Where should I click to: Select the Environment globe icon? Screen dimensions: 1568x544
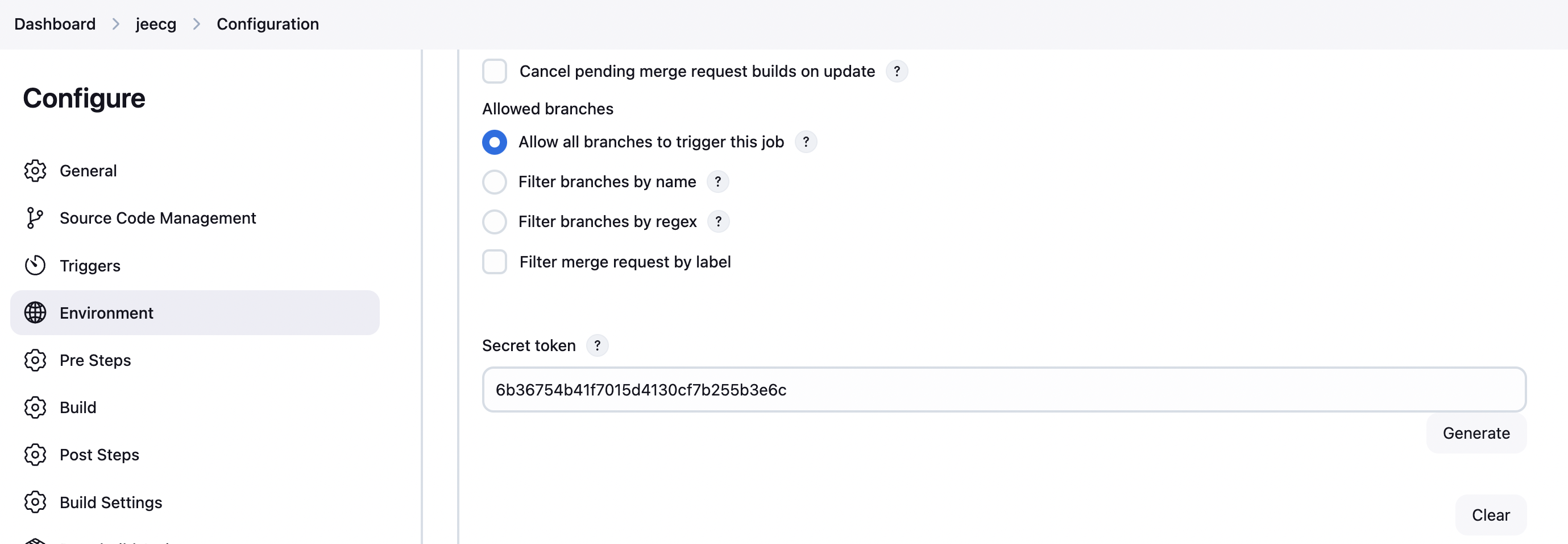pos(35,312)
